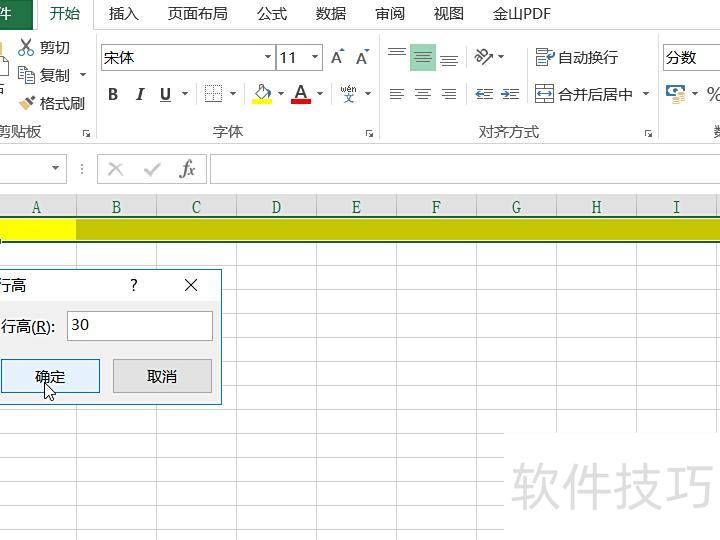
Task: Open the 公式 tab
Action: pyautogui.click(x=272, y=13)
